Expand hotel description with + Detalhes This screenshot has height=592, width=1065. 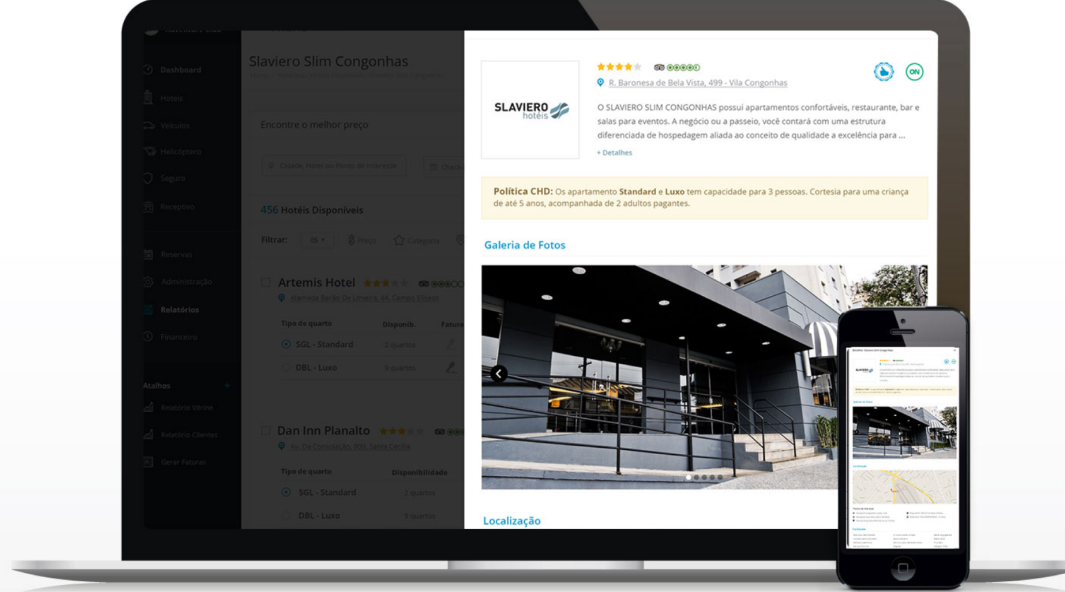[614, 153]
